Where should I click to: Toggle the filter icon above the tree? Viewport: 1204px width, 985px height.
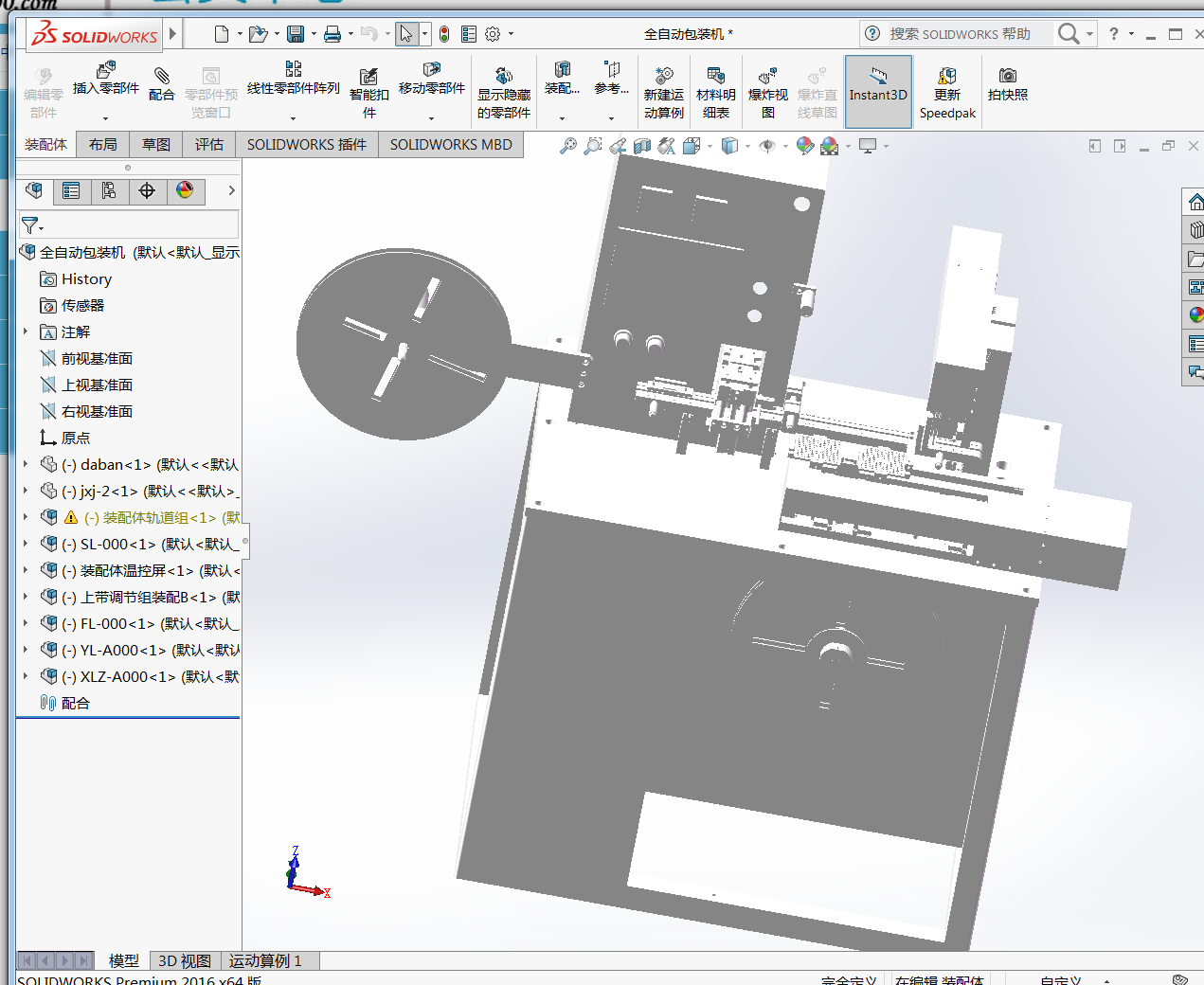tap(29, 225)
